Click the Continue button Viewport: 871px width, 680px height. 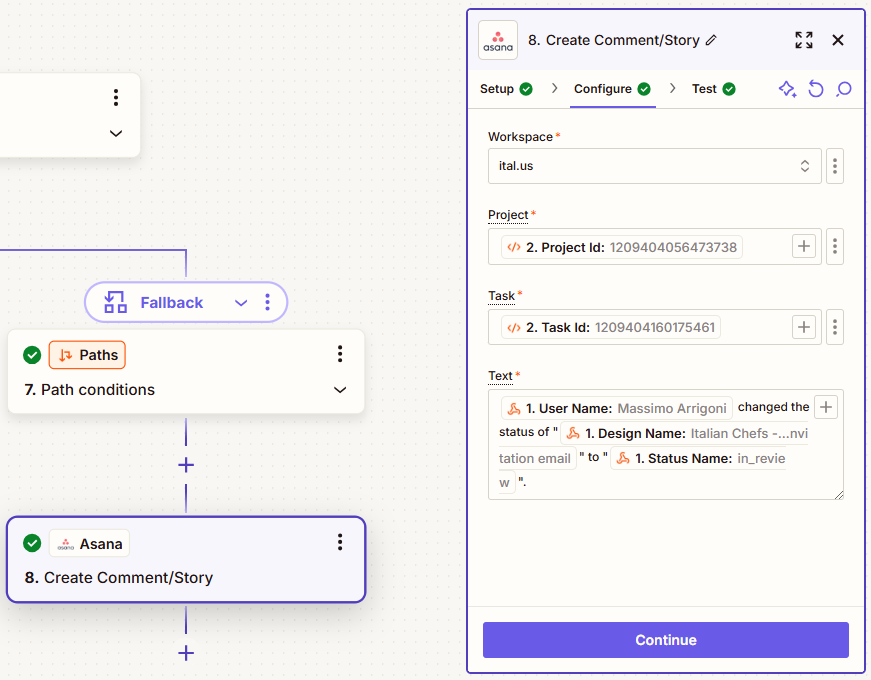[x=665, y=640]
